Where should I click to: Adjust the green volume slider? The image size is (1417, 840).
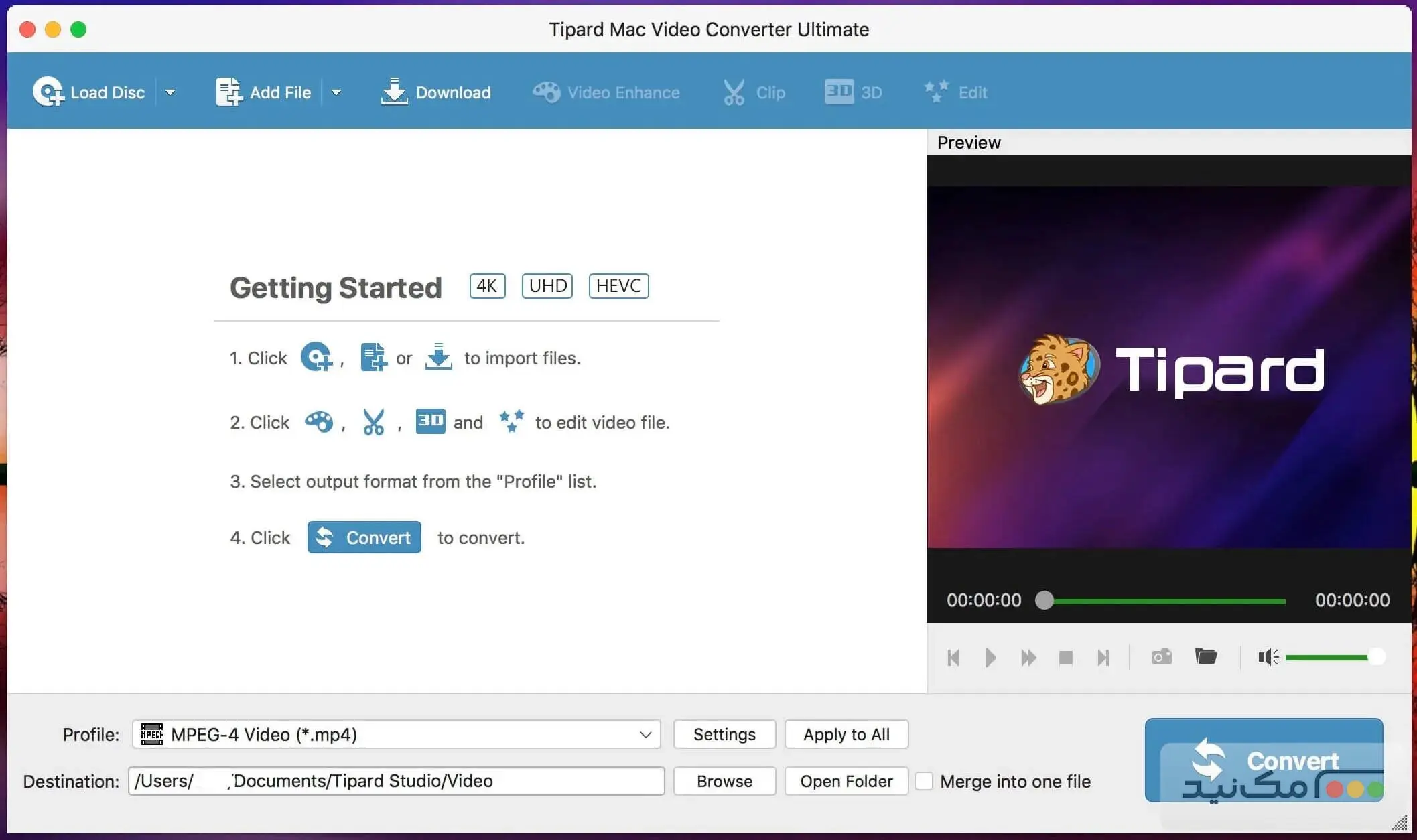tap(1333, 657)
